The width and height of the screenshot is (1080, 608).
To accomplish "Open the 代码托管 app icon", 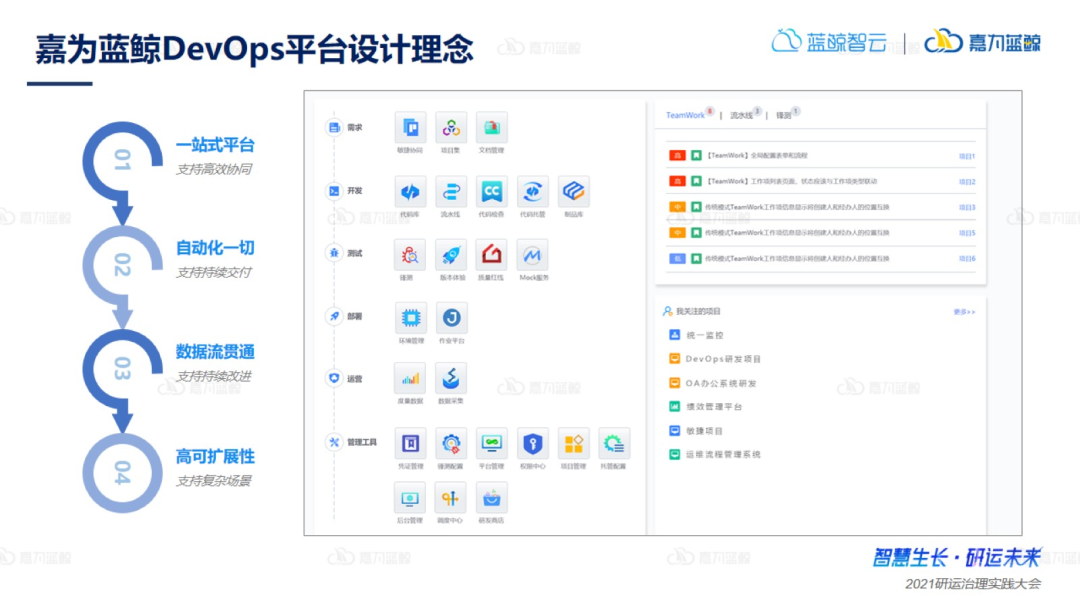I will click(532, 191).
